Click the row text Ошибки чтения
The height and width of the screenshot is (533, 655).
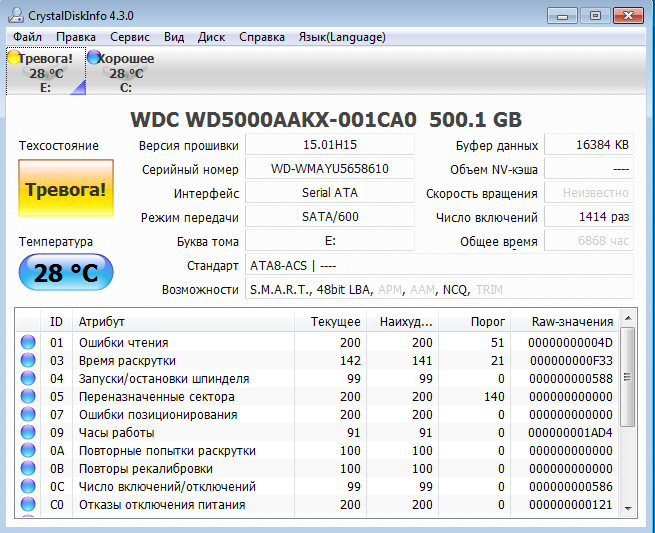(x=124, y=343)
